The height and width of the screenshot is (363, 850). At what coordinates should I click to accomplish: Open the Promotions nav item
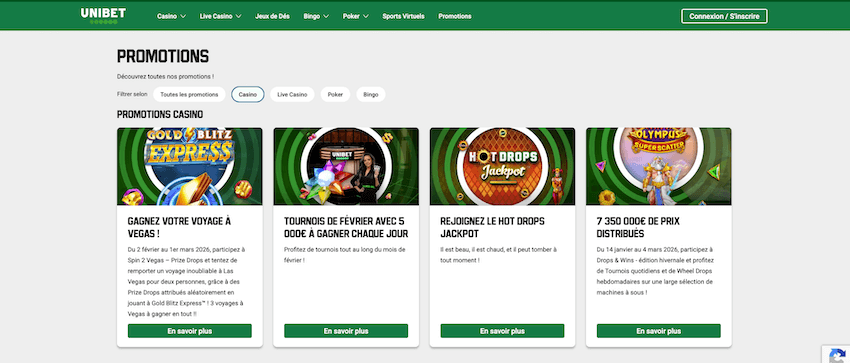[455, 16]
